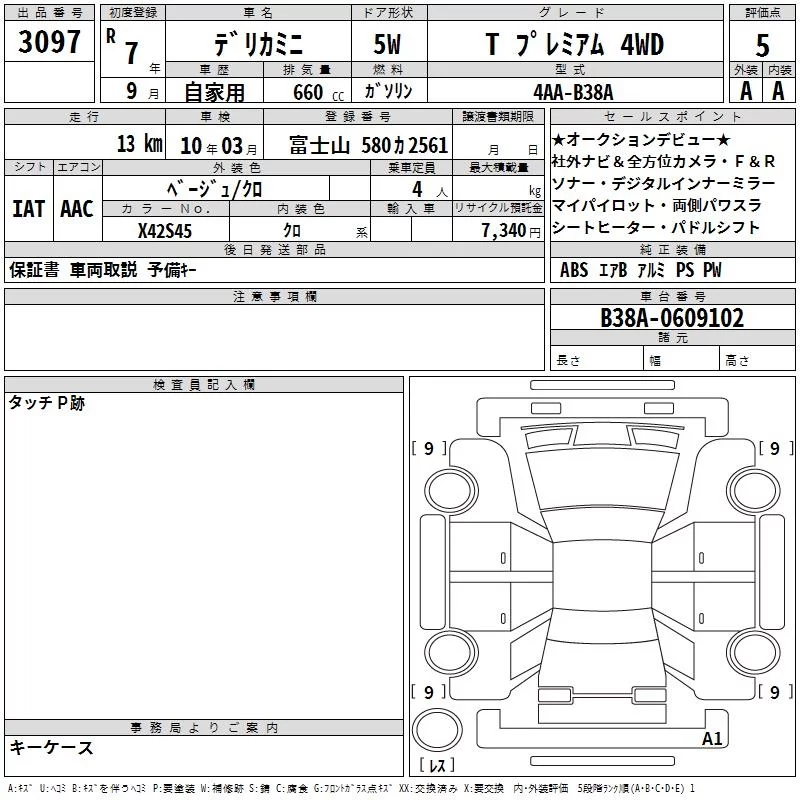Click exterior grade A under 外装
Screen dimensions: 800x800
pos(746,91)
